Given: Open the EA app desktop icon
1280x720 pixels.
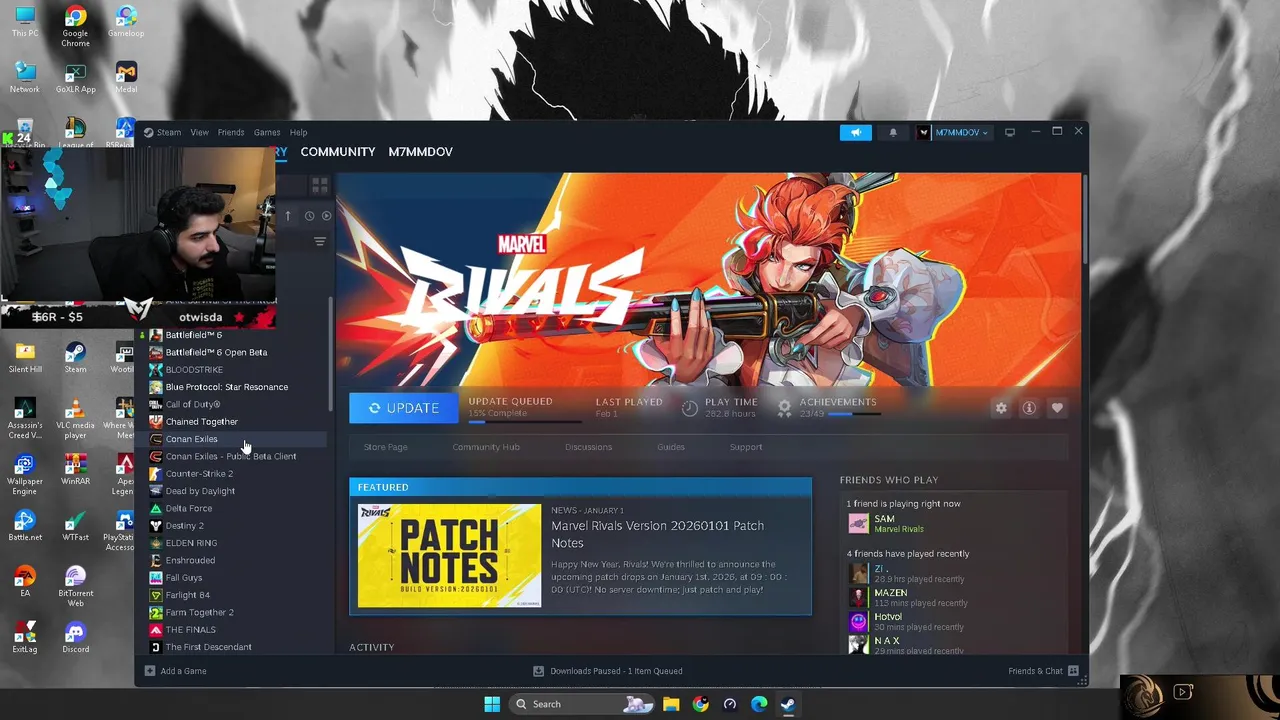Looking at the screenshot, I should pos(25,581).
